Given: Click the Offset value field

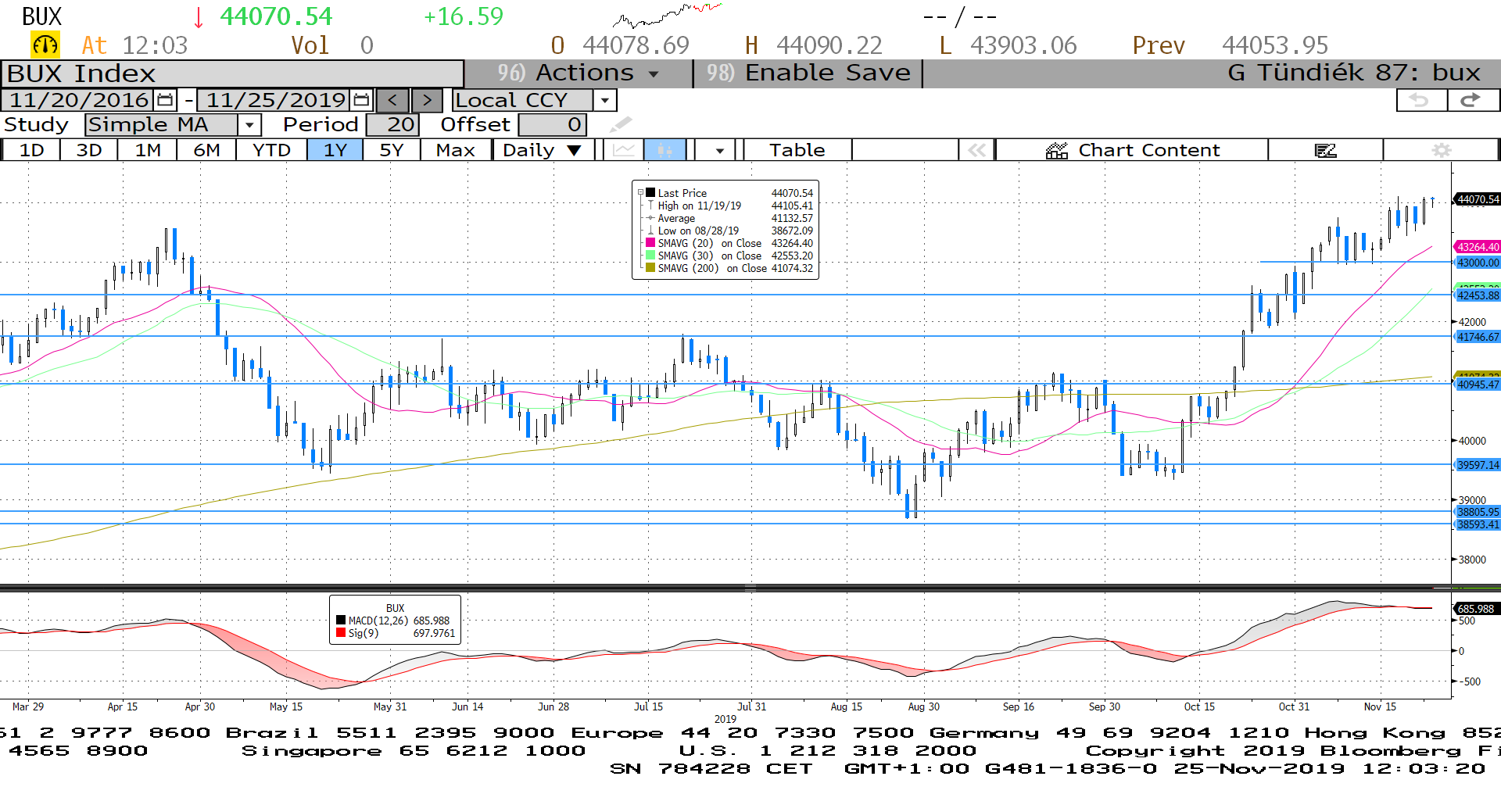Looking at the screenshot, I should (x=552, y=124).
